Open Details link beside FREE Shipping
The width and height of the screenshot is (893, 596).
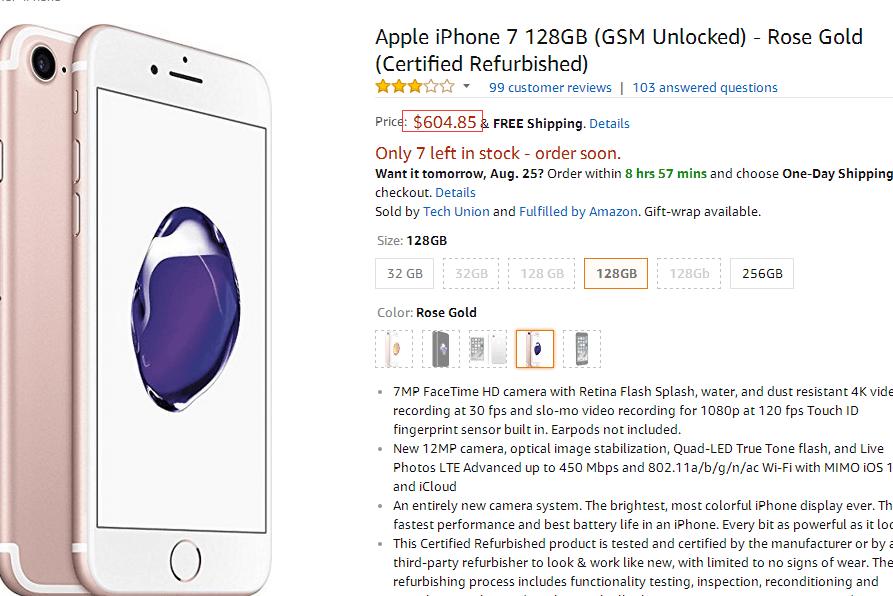pyautogui.click(x=609, y=124)
